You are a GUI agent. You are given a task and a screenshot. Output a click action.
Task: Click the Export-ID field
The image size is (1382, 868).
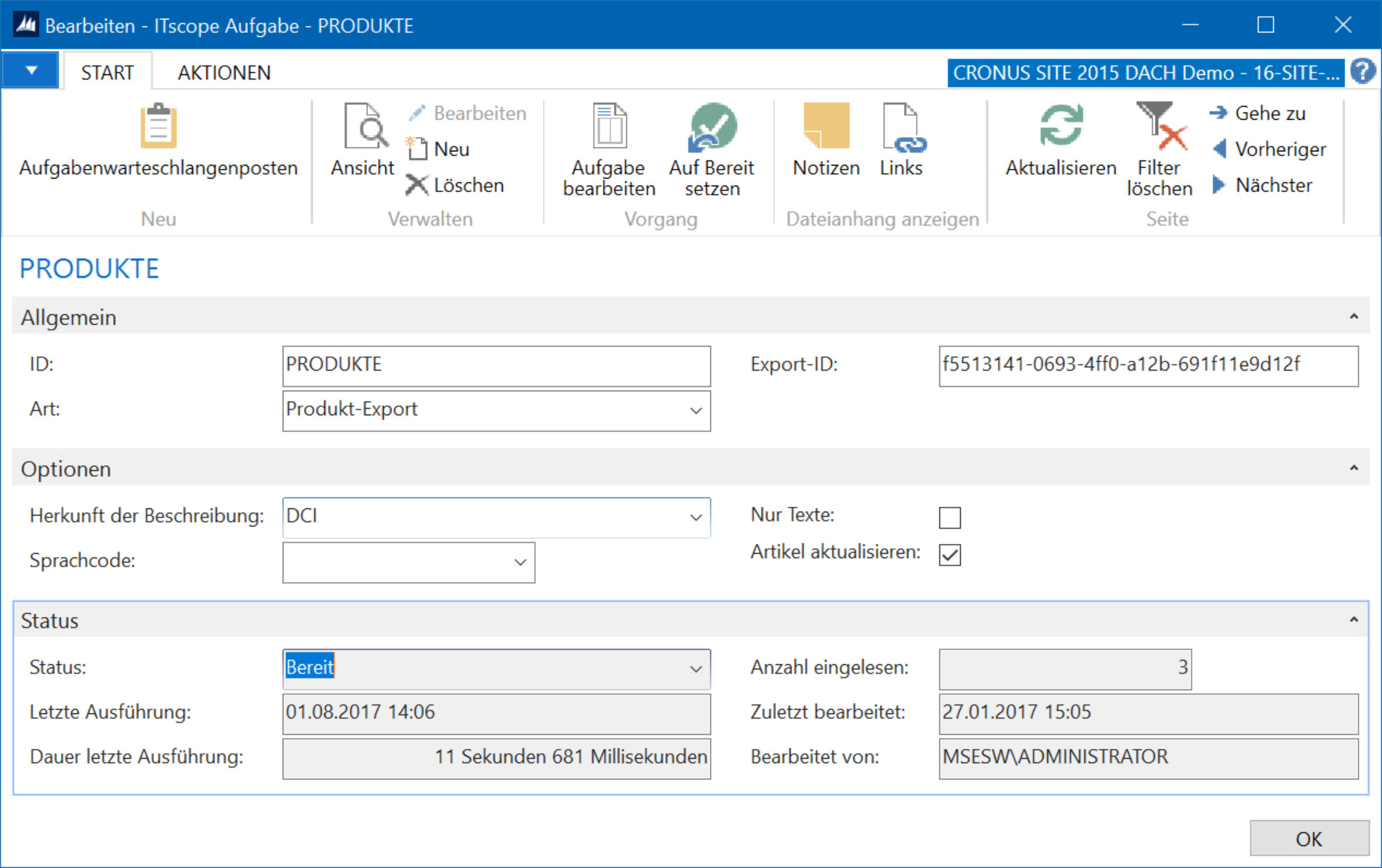(x=1148, y=365)
